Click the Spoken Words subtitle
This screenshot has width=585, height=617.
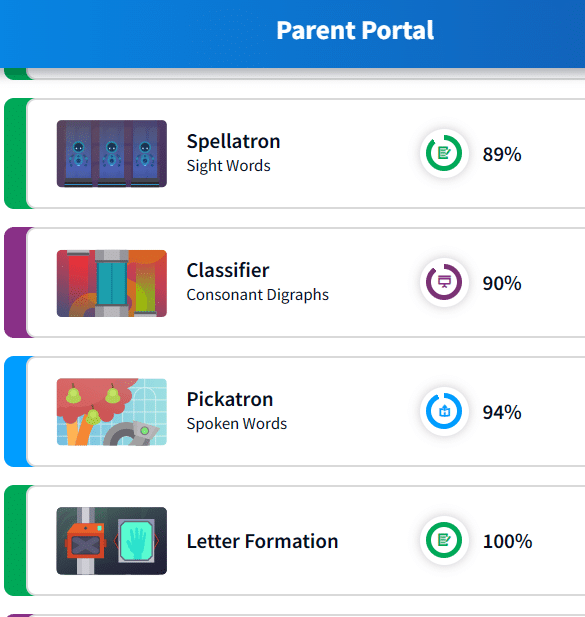point(237,424)
